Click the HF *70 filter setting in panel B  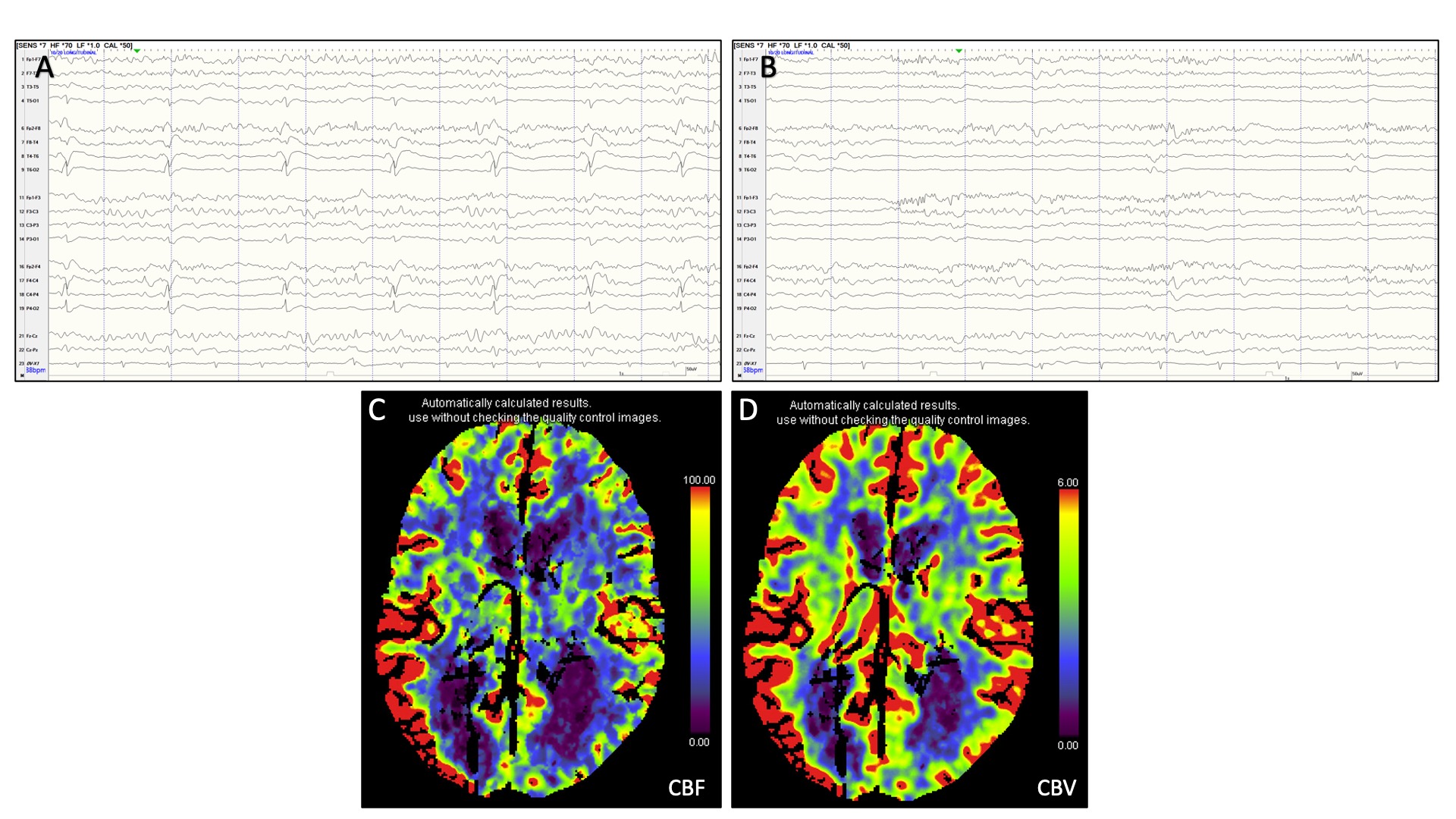779,45
